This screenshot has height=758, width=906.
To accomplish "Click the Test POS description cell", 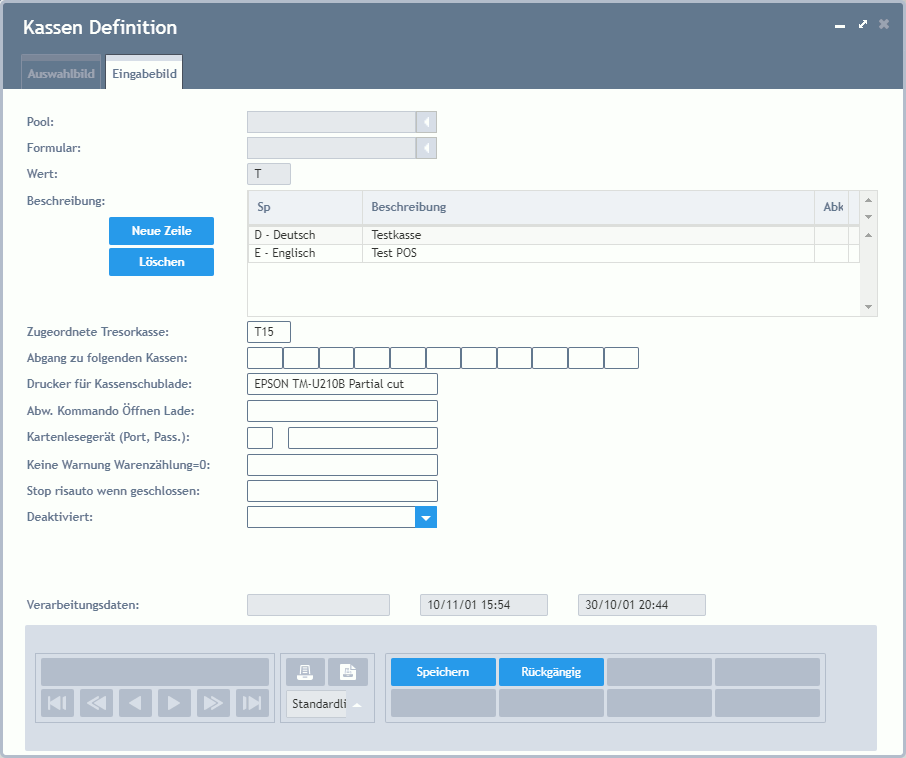I will pos(588,253).
